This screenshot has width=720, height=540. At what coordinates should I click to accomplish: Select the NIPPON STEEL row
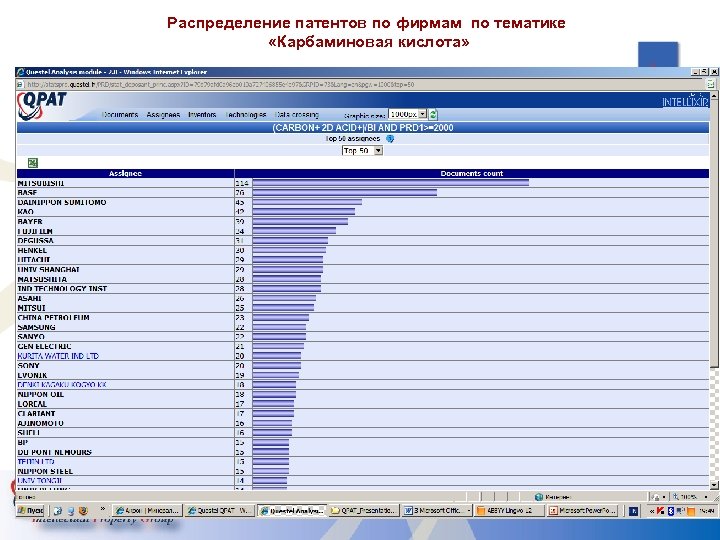(x=363, y=471)
